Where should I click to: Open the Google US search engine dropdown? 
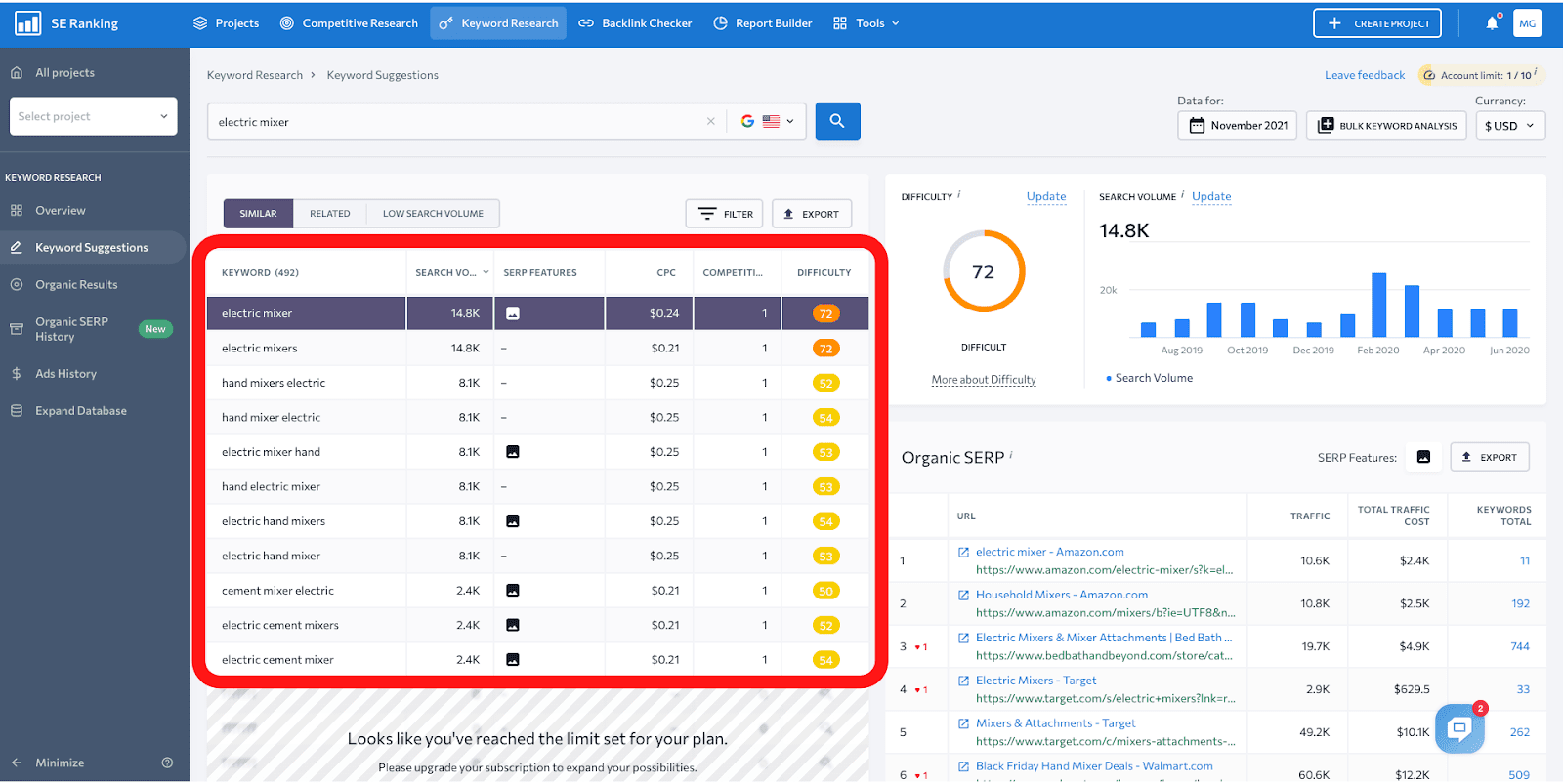click(767, 122)
